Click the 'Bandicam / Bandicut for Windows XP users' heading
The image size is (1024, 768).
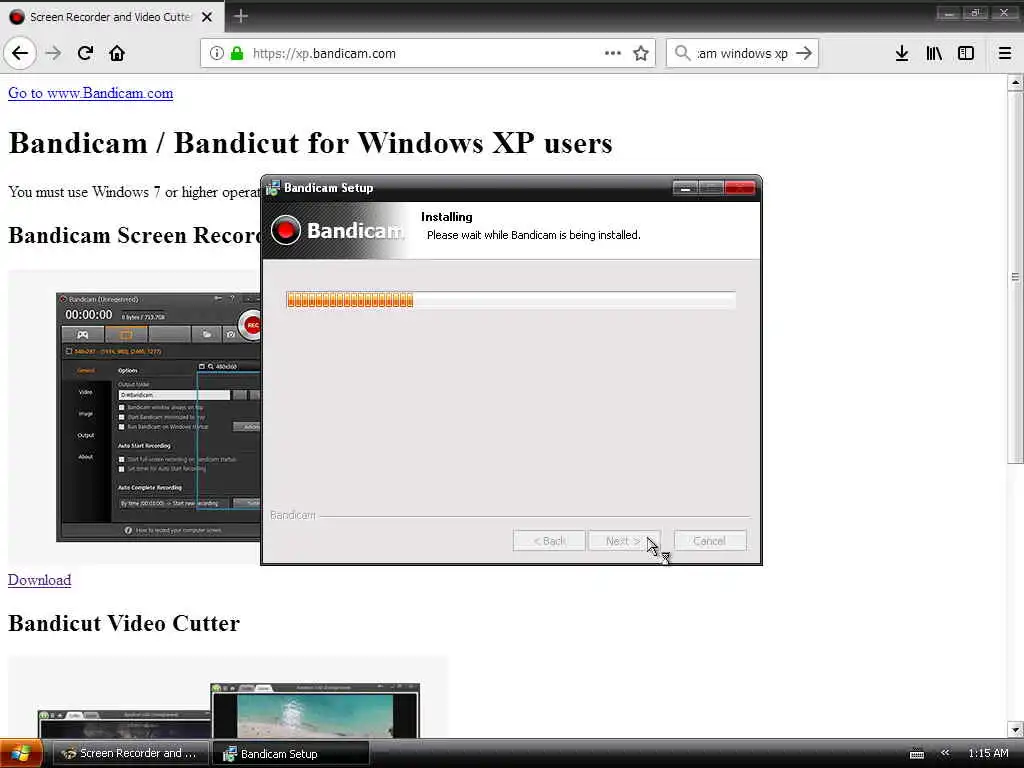pyautogui.click(x=310, y=143)
